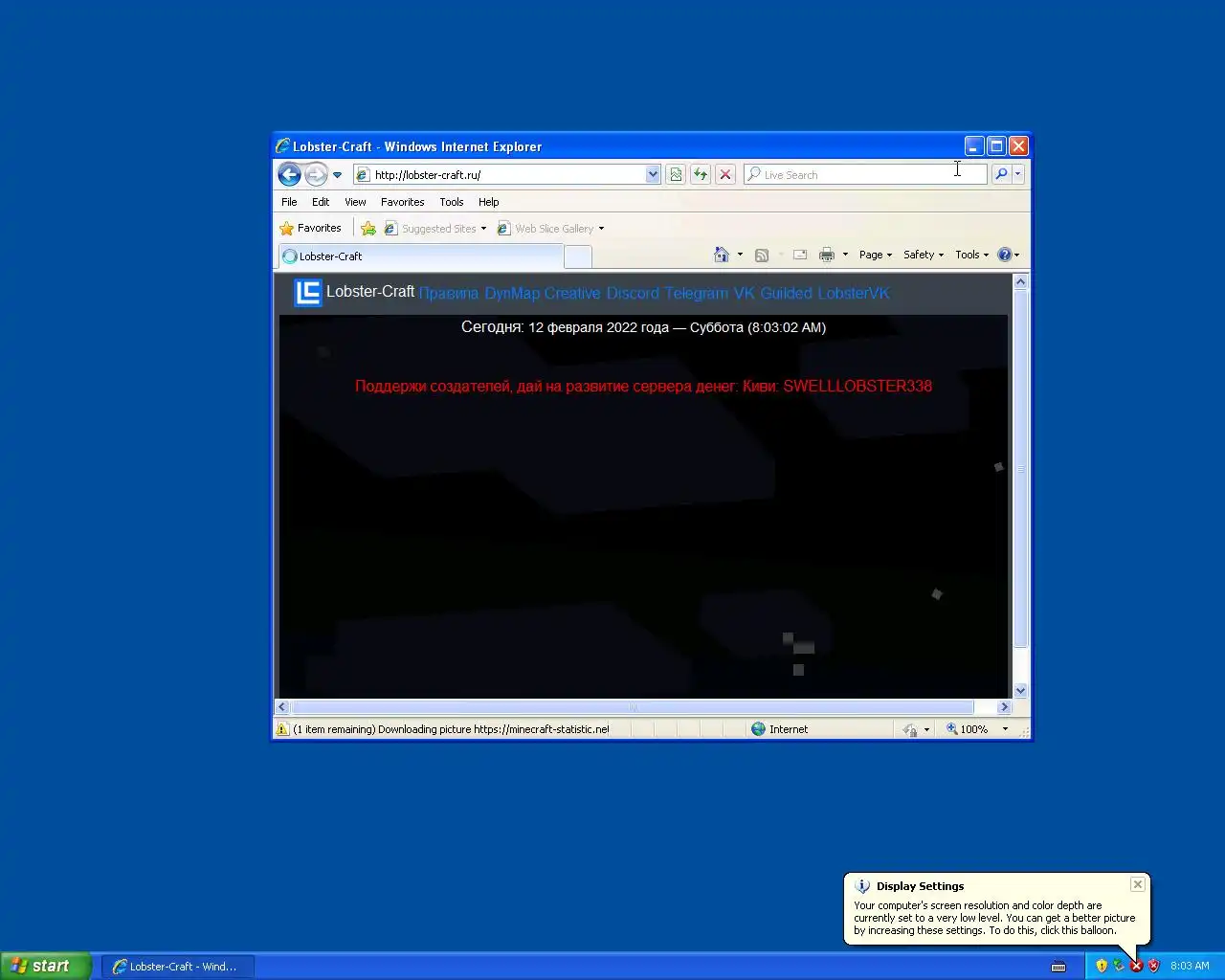Click the Display Settings balloon message
This screenshot has width=1225, height=980.
(x=994, y=918)
